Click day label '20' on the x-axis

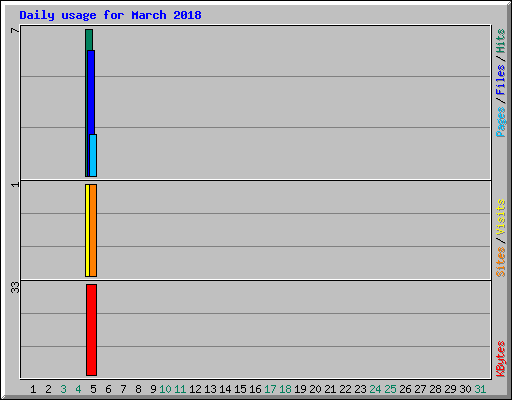[x=315, y=389]
